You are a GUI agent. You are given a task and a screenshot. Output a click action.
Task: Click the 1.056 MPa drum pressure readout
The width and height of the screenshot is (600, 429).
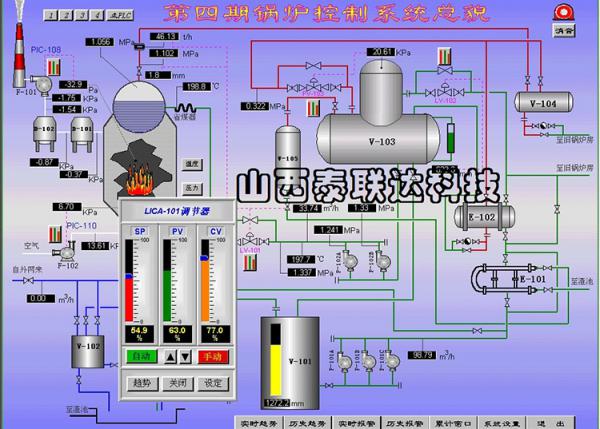tap(99, 41)
